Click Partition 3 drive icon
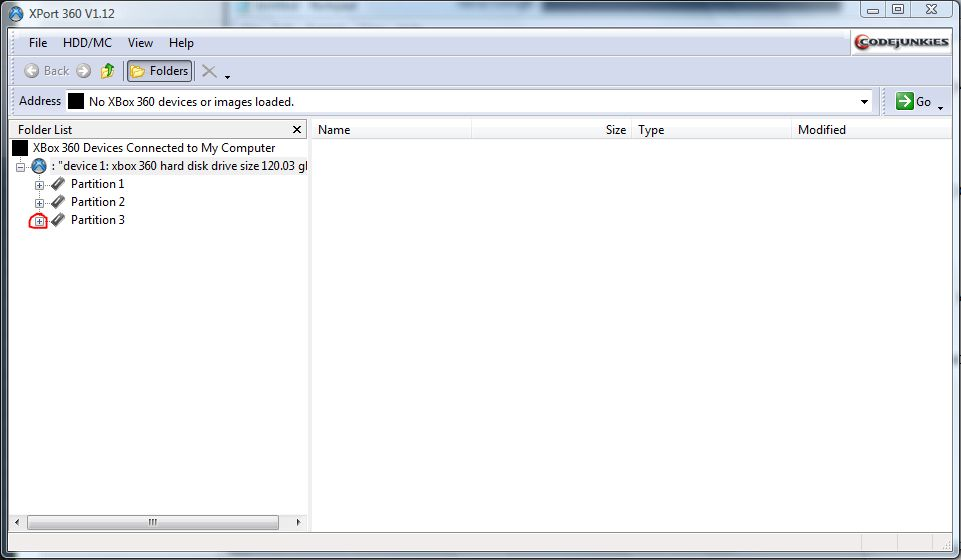961x560 pixels. (58, 220)
